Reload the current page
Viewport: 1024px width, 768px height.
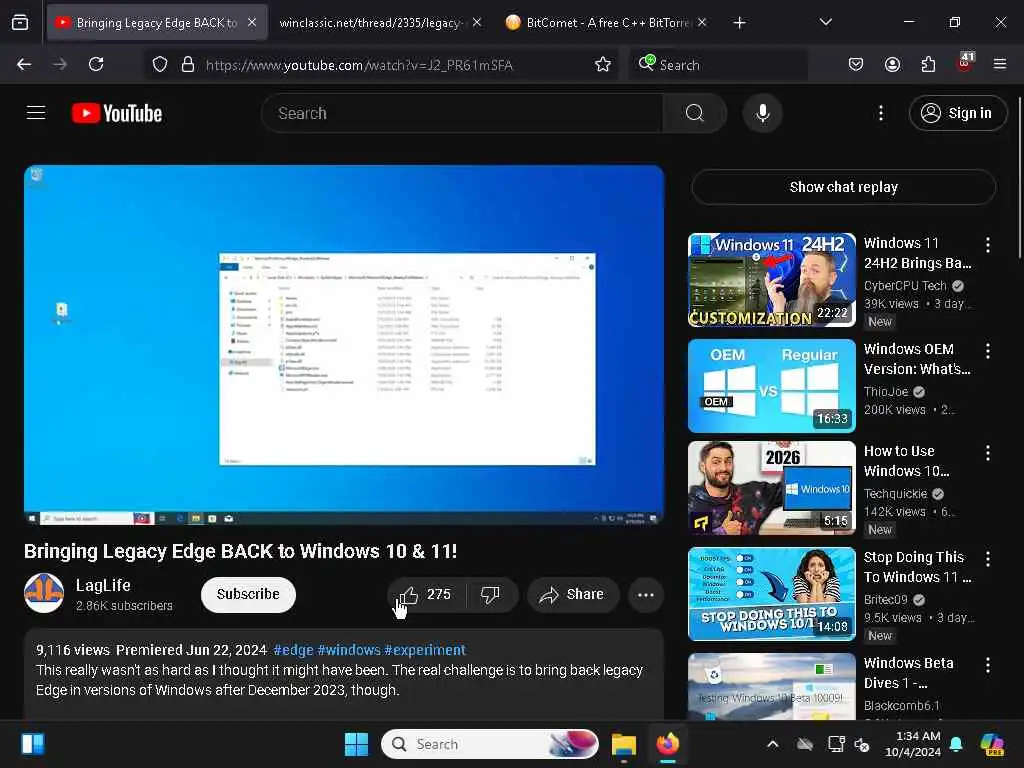coord(96,65)
